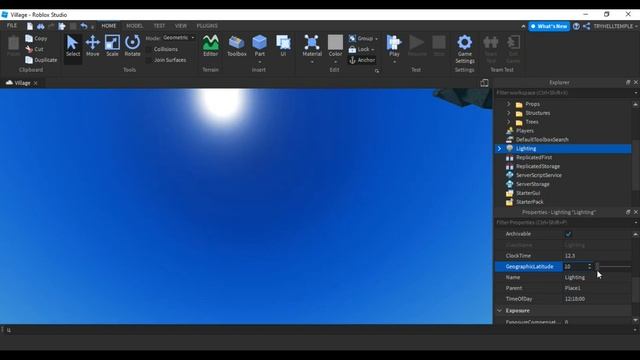Enable the Collisions checkbox
640x360 pixels.
149,49
